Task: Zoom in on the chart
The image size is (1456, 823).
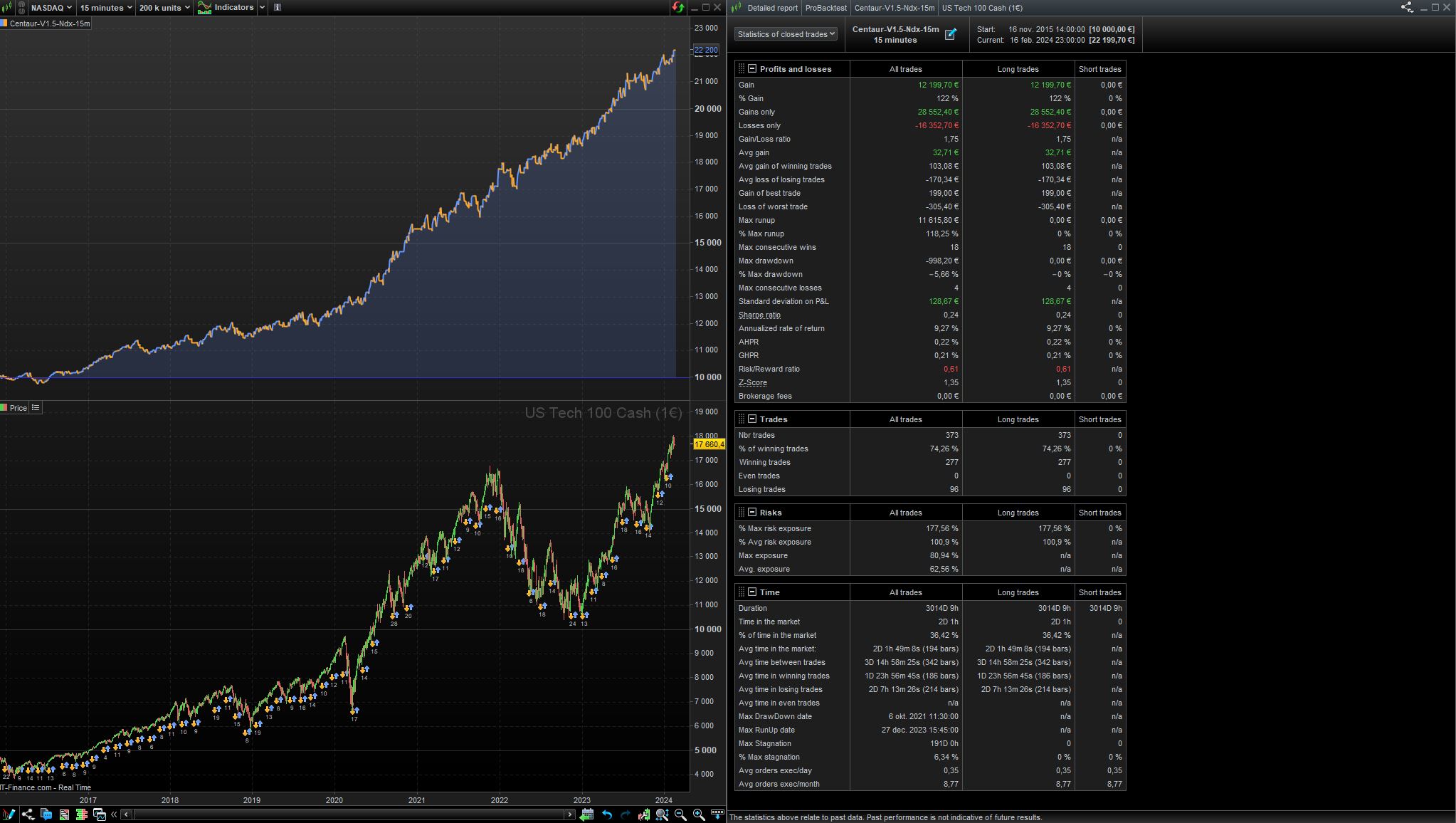Action: 699,814
